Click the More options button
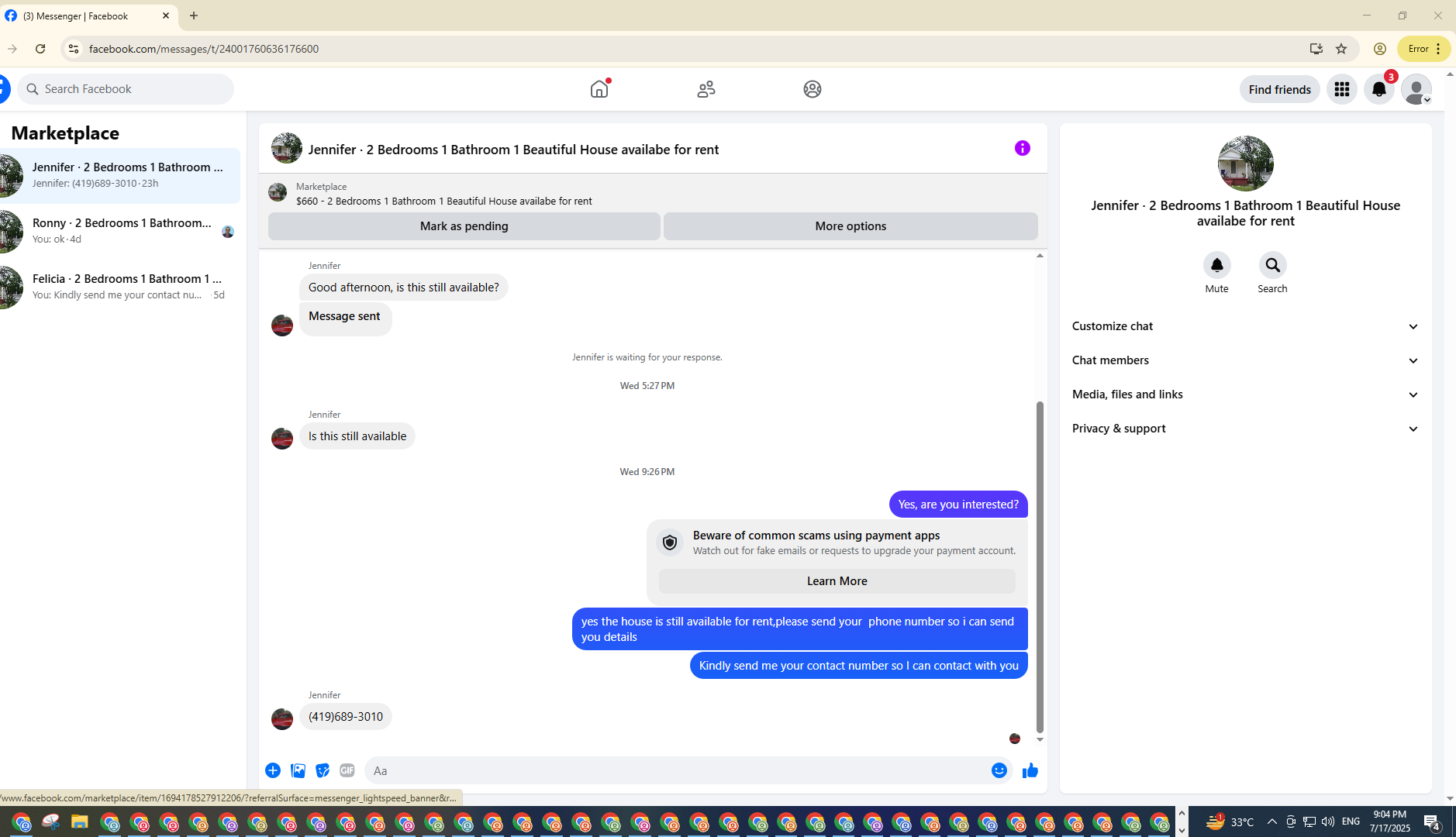 coord(850,226)
